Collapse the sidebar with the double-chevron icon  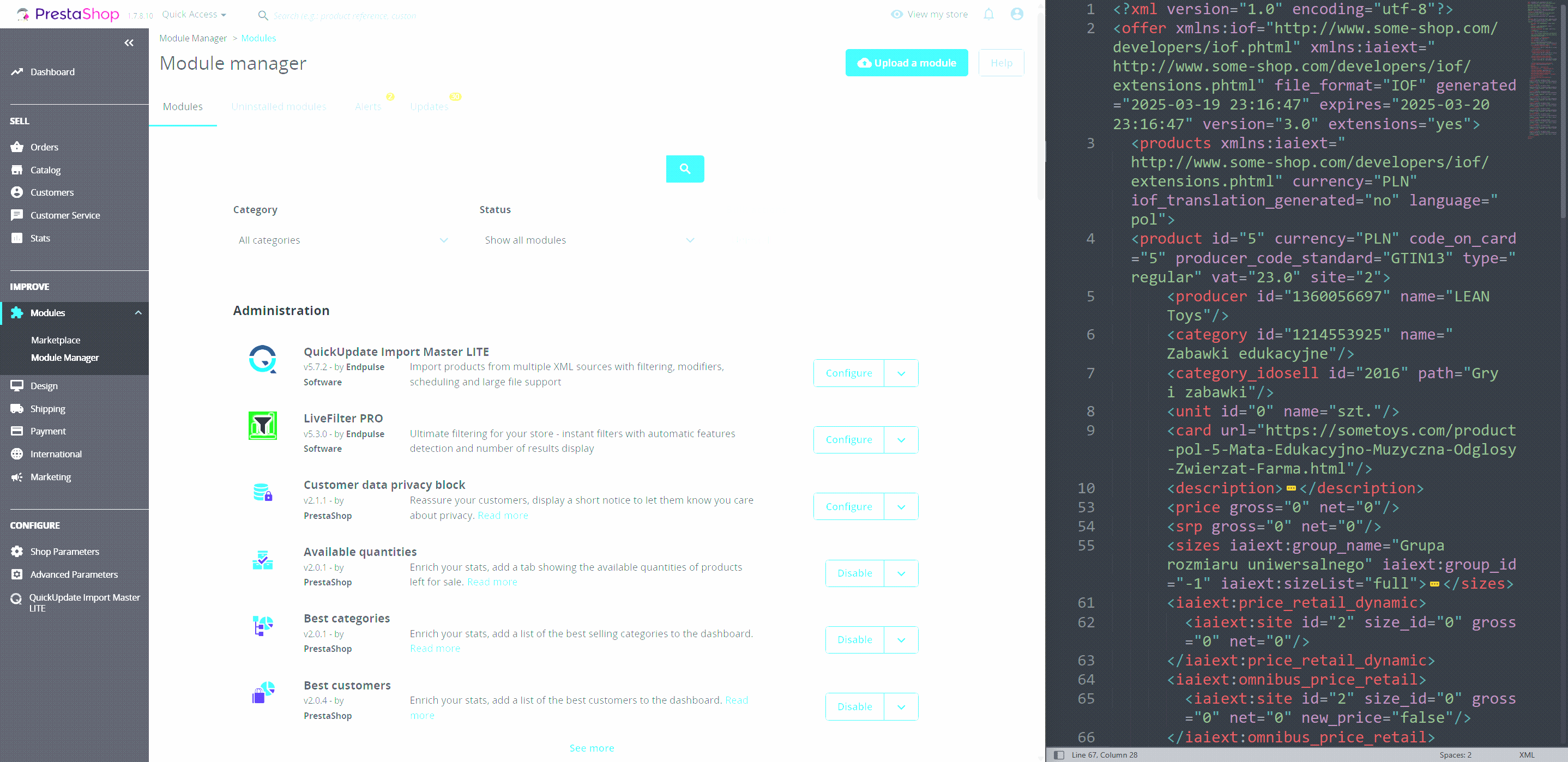tap(129, 42)
